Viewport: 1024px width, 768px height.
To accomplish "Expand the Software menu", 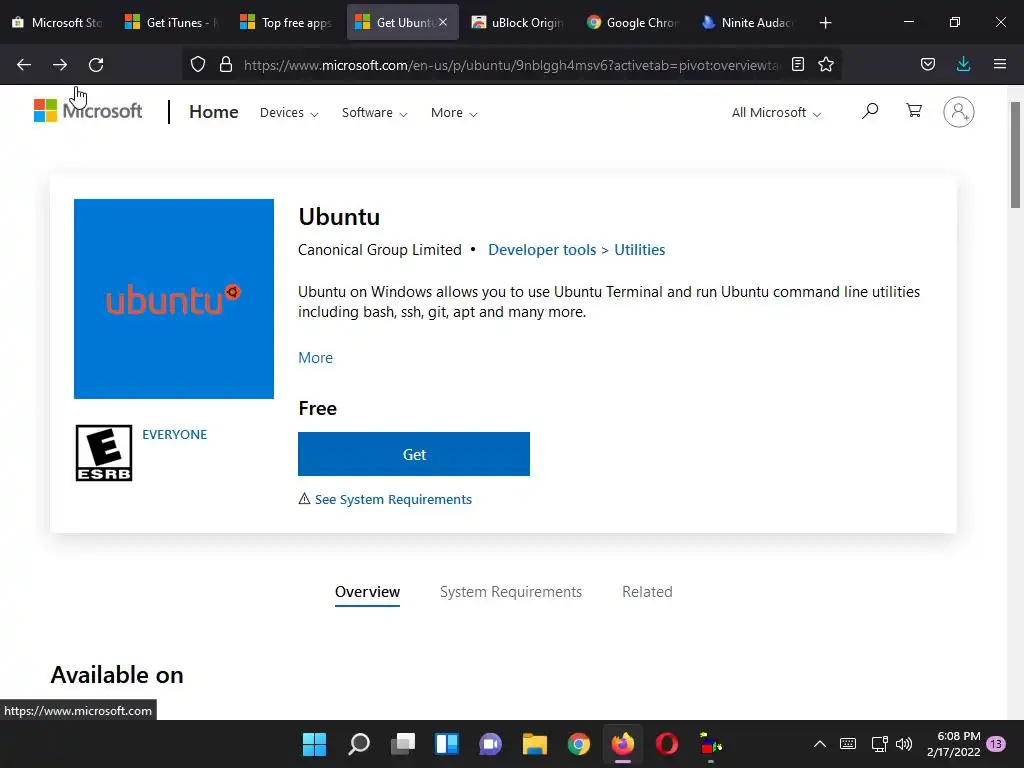I will click(374, 113).
